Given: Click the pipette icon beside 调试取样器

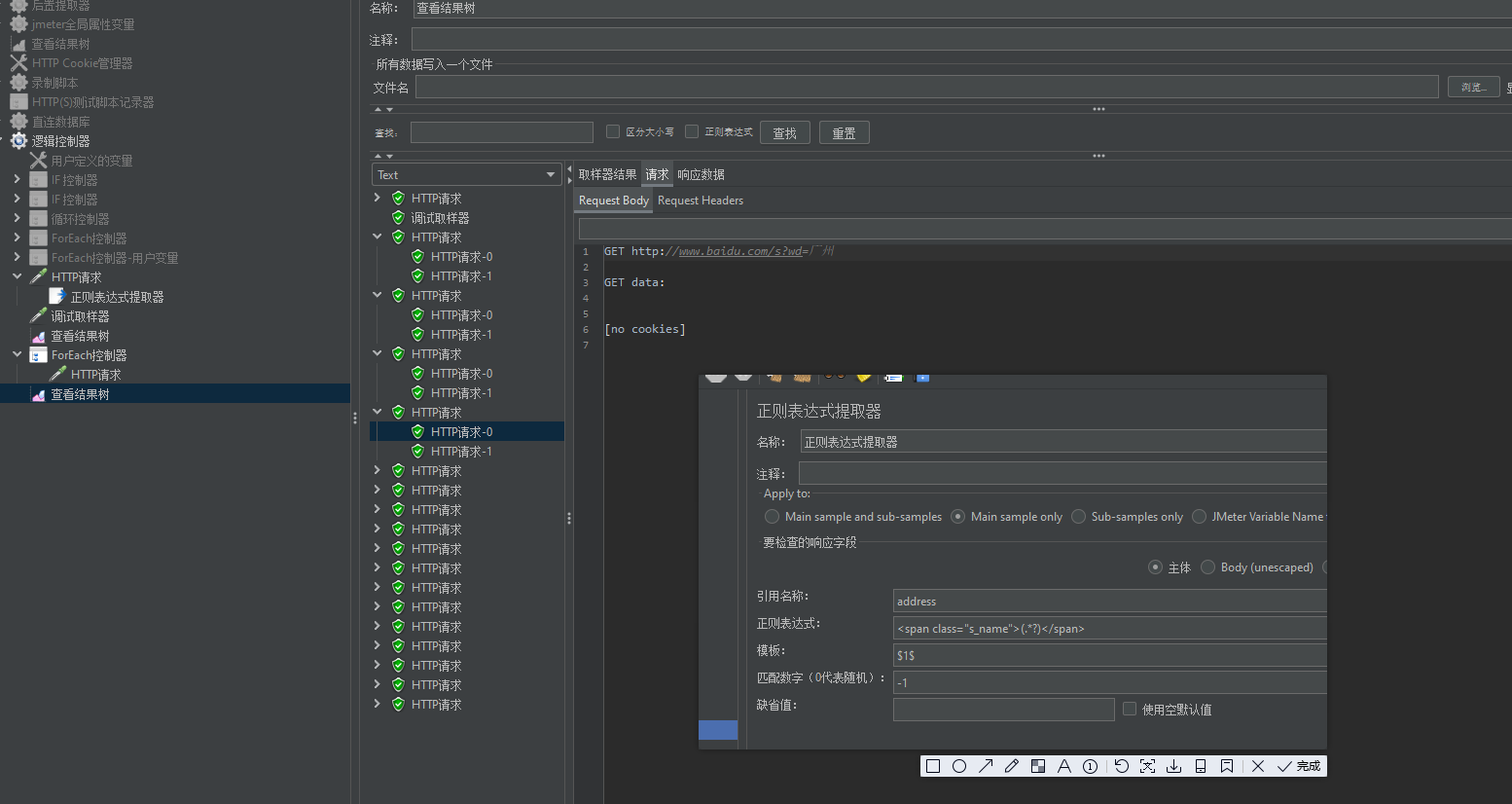Looking at the screenshot, I should tap(38, 316).
